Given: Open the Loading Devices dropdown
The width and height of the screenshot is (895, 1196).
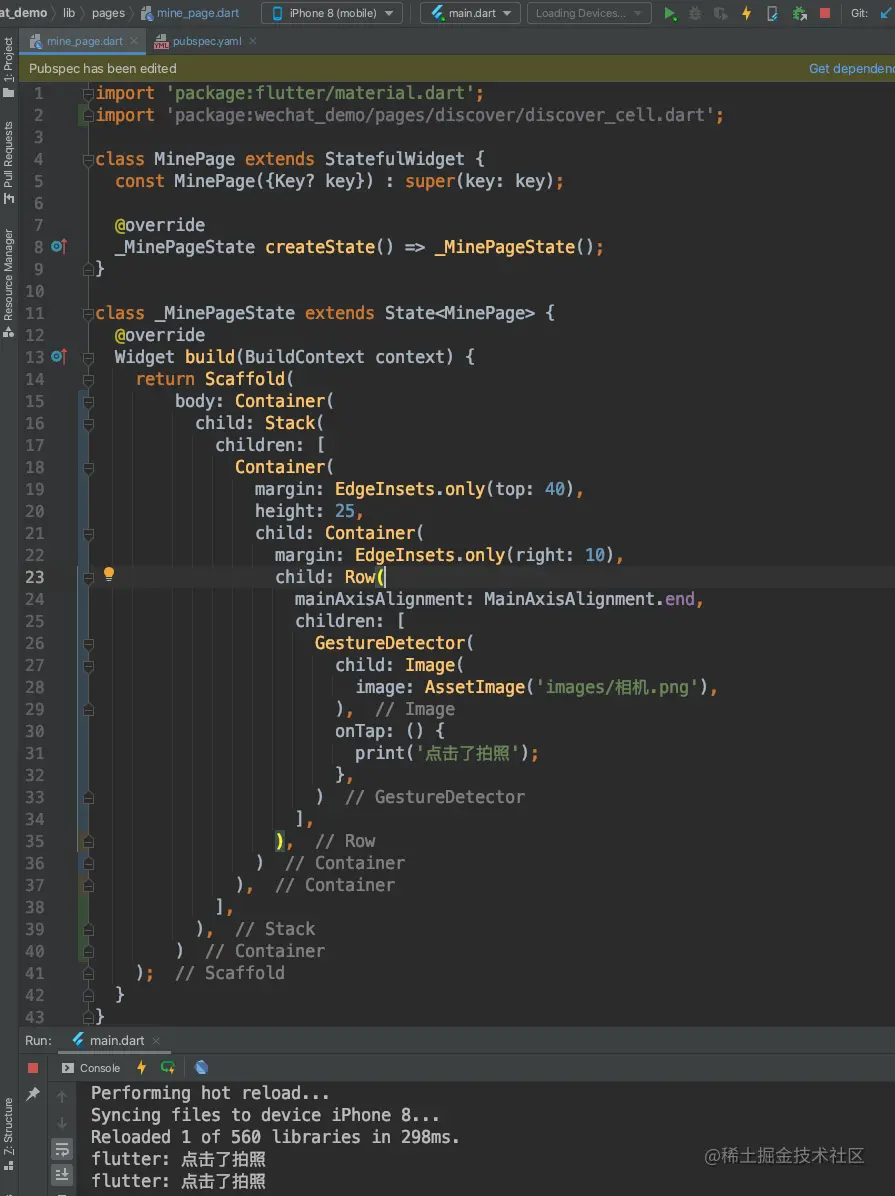Looking at the screenshot, I should [589, 13].
